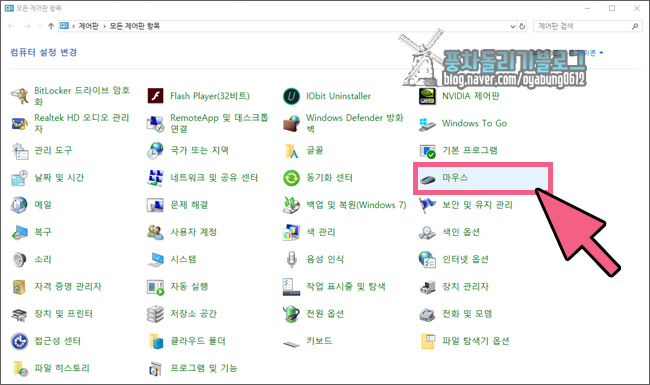Open the Windows Defender firewall icon

291,123
